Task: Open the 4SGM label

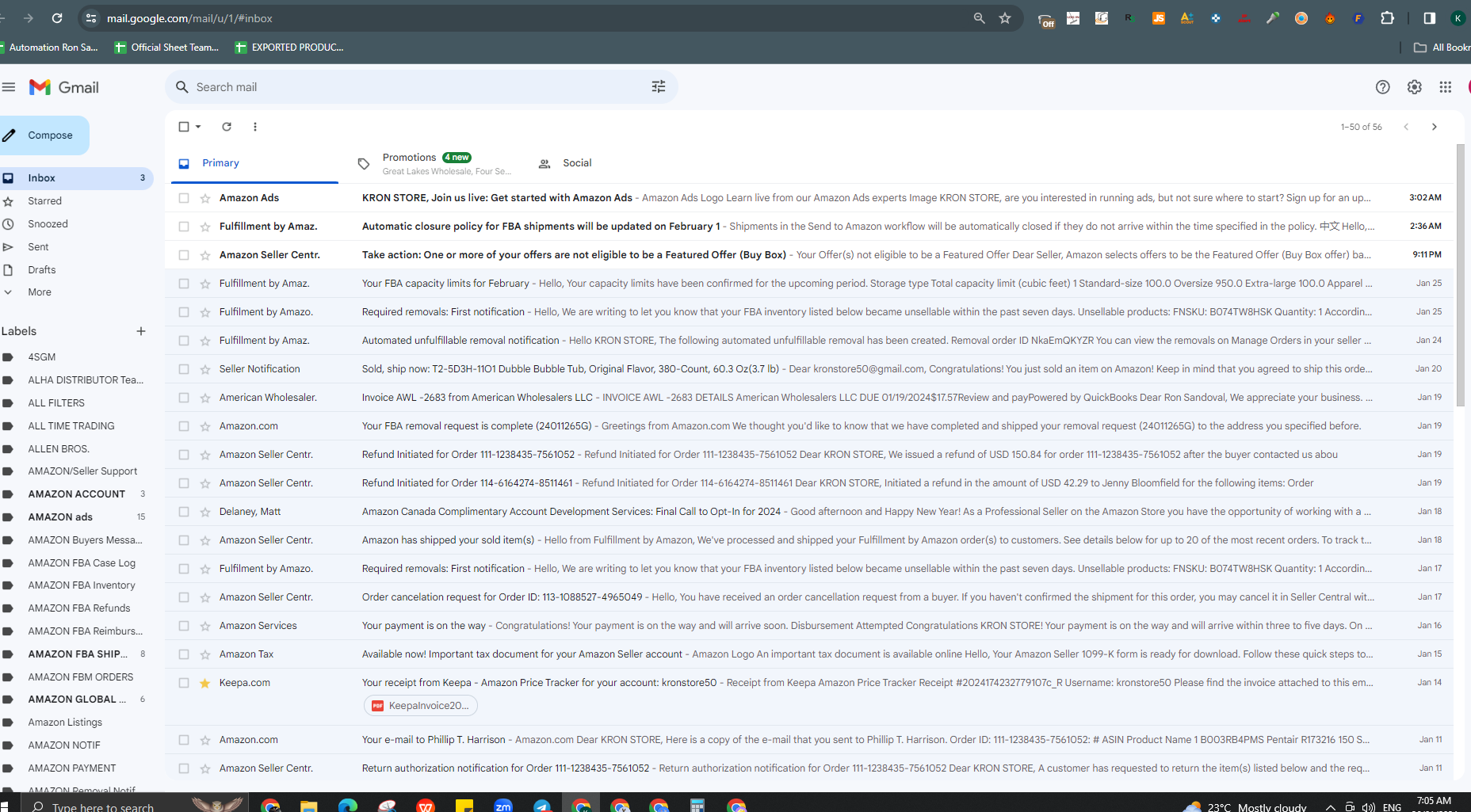Action: point(76,357)
